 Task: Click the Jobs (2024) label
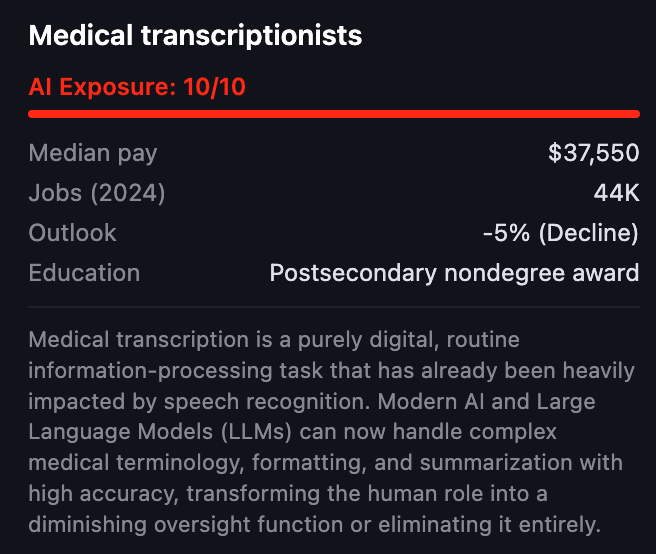[97, 193]
